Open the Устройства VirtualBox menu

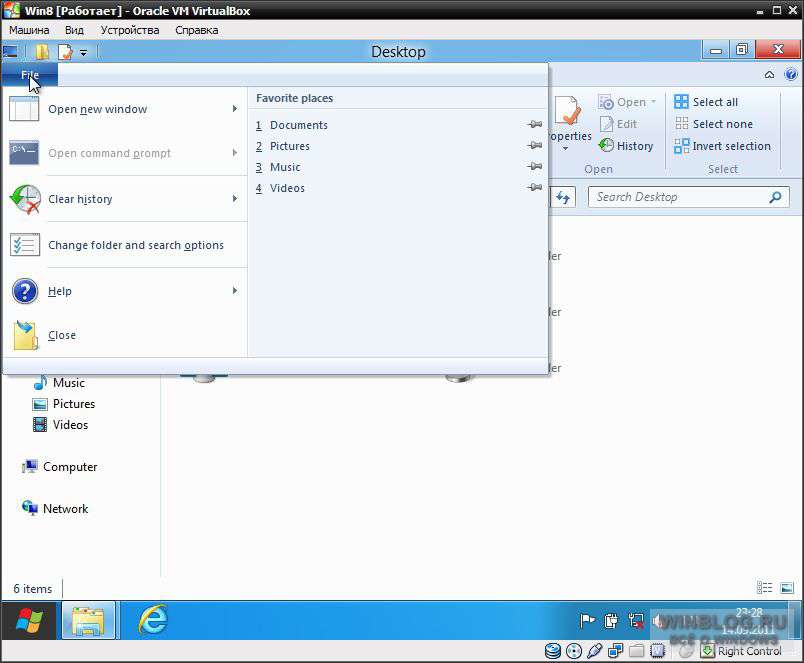tap(130, 30)
